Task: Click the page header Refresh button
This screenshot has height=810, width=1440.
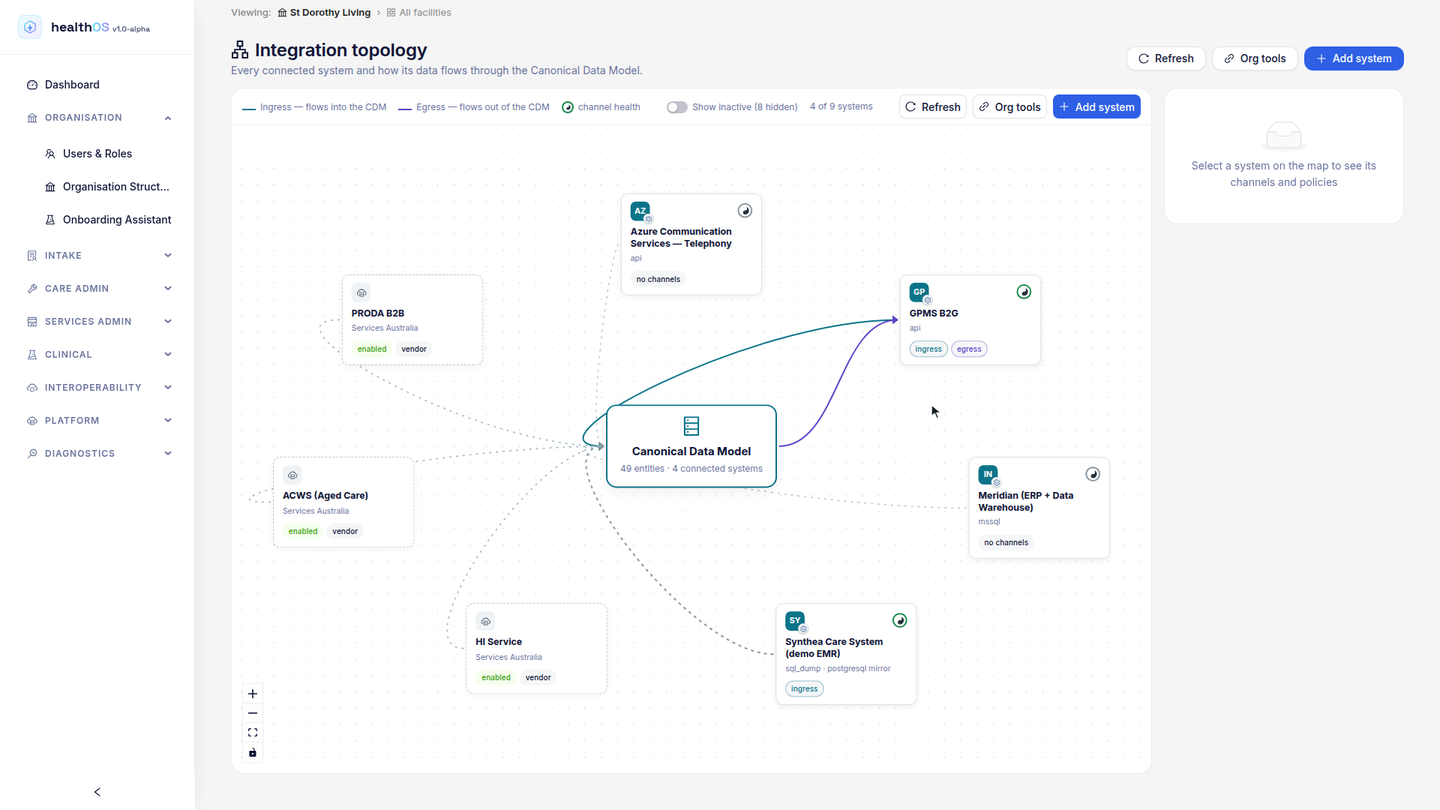Action: pyautogui.click(x=1166, y=59)
